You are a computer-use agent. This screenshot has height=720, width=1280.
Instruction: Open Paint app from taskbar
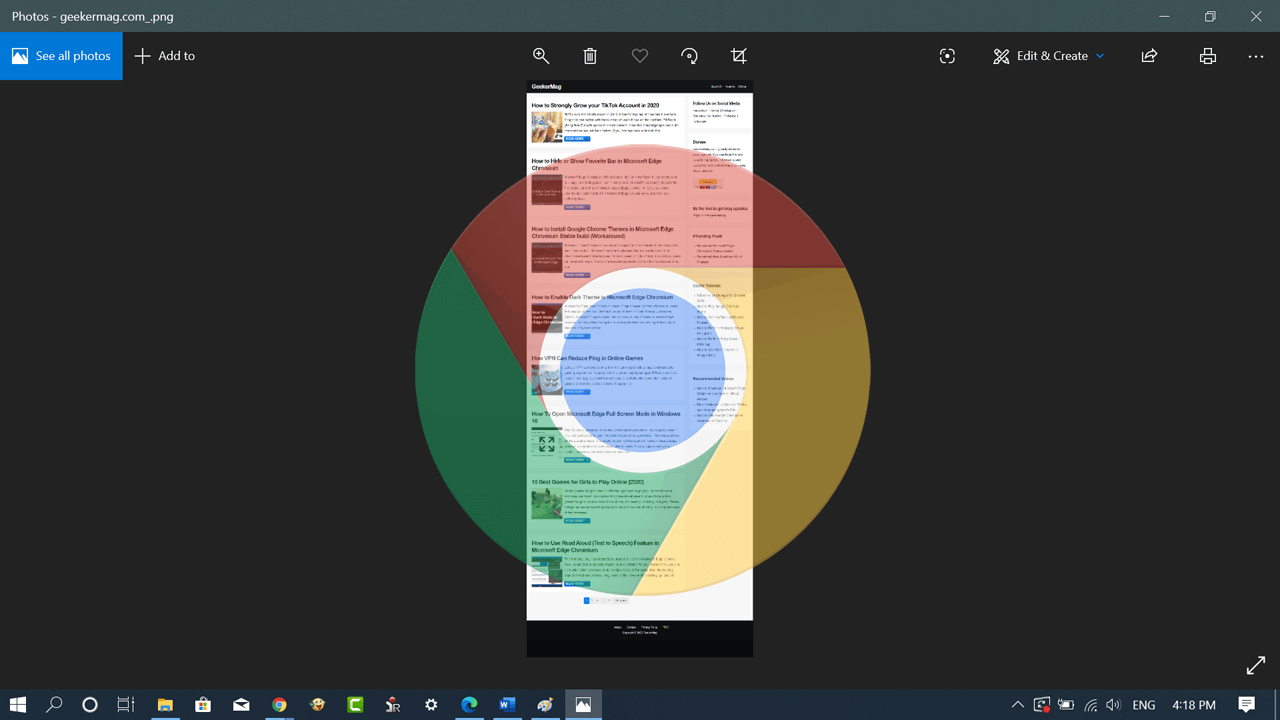[545, 705]
